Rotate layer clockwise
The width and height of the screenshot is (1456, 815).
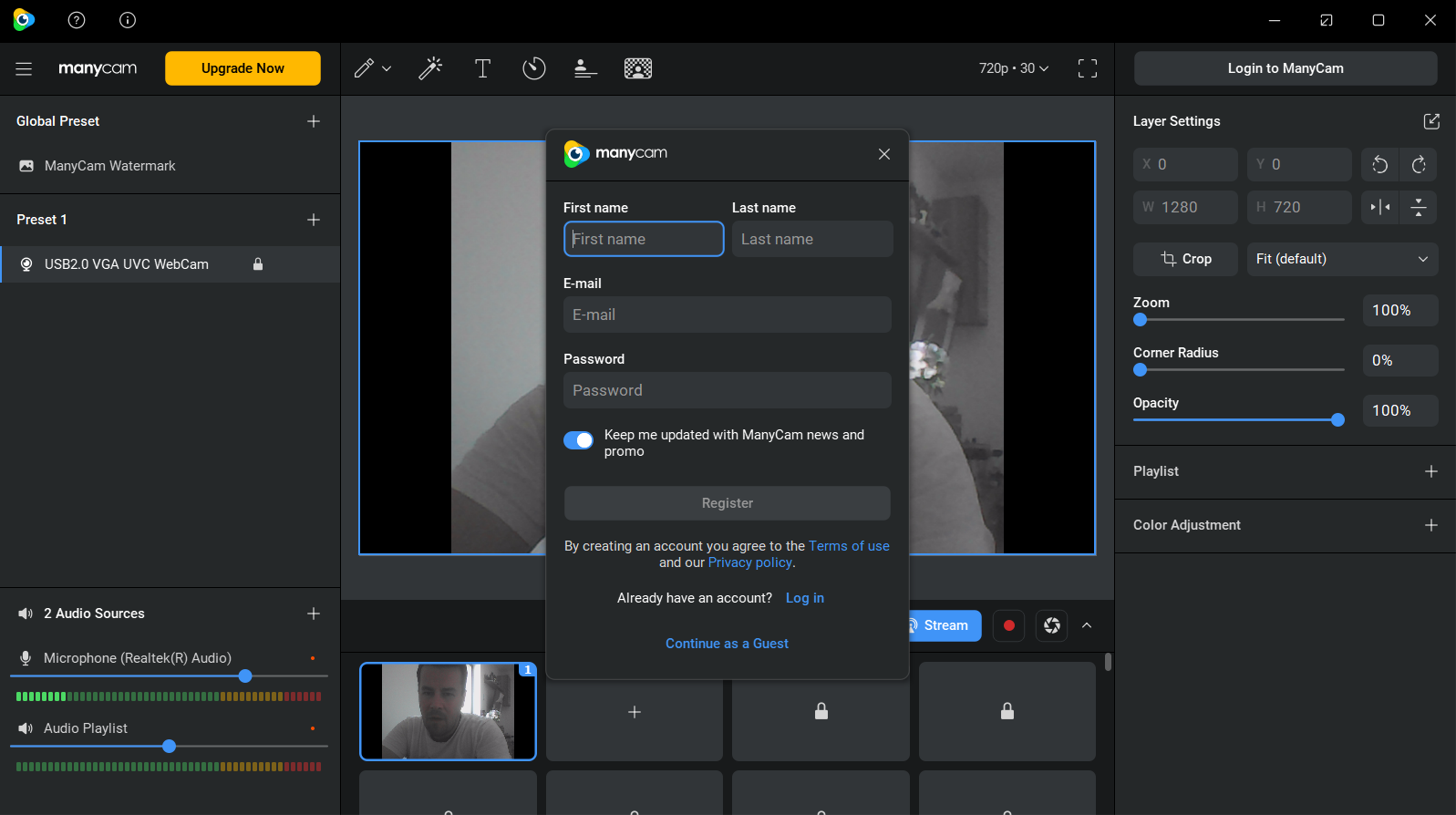(x=1419, y=164)
